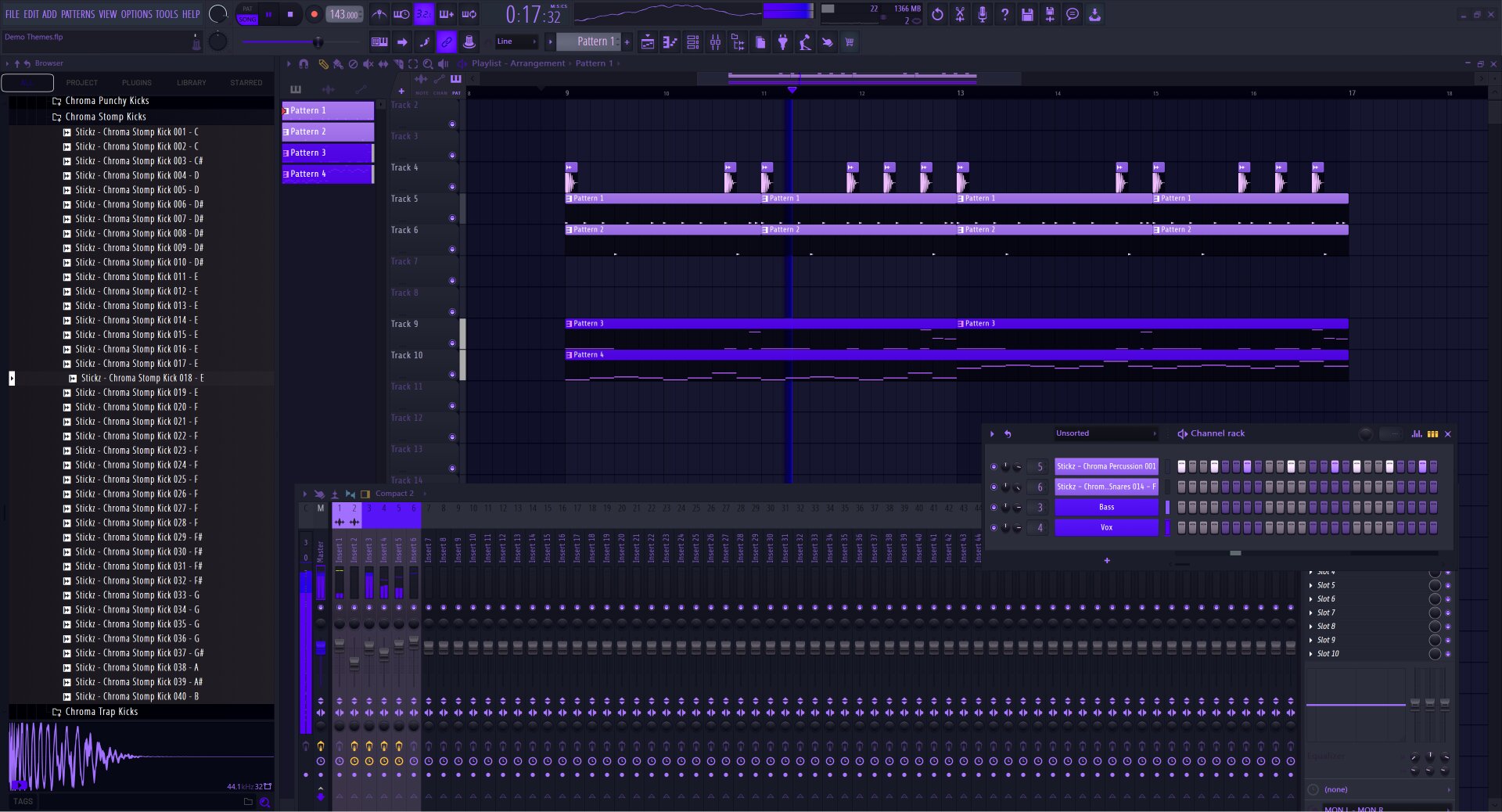The height and width of the screenshot is (812, 1502).
Task: Mute the Bass channel with its green light
Action: point(994,507)
